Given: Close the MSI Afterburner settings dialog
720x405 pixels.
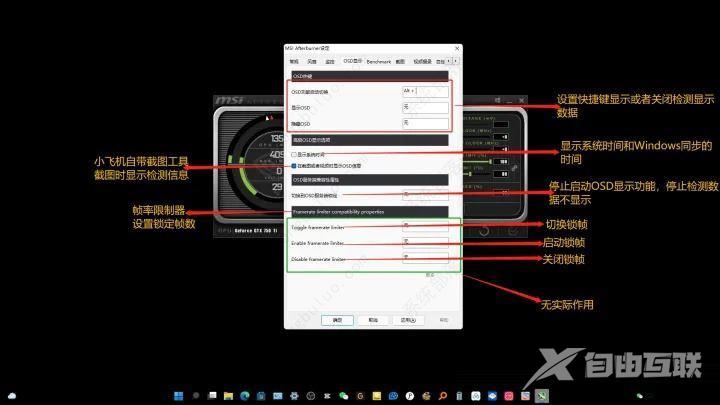Looking at the screenshot, I should click(x=456, y=48).
